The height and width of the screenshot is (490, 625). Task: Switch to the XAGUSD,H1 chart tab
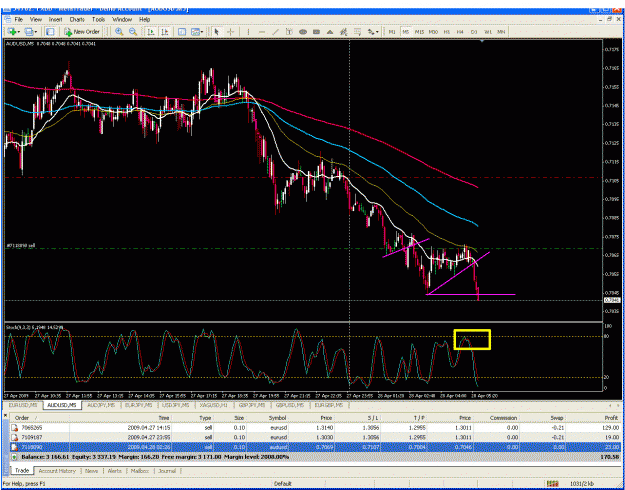[x=214, y=405]
